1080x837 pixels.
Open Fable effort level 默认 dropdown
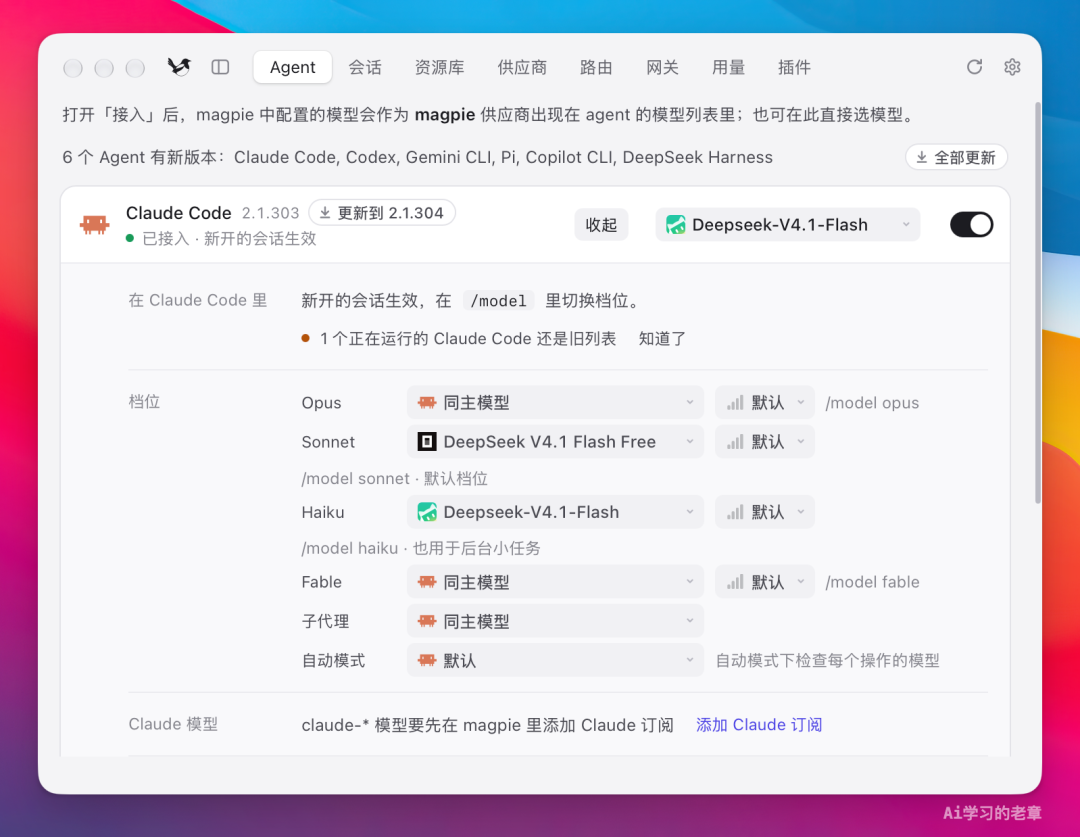(765, 582)
